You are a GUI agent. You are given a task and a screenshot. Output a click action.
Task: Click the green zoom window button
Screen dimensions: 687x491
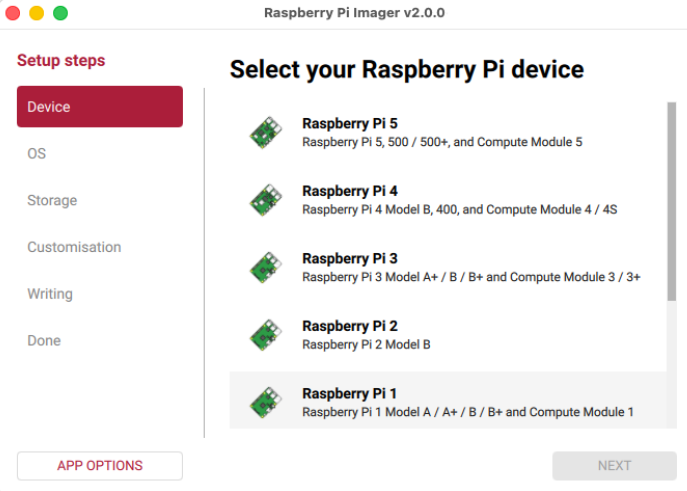click(60, 13)
